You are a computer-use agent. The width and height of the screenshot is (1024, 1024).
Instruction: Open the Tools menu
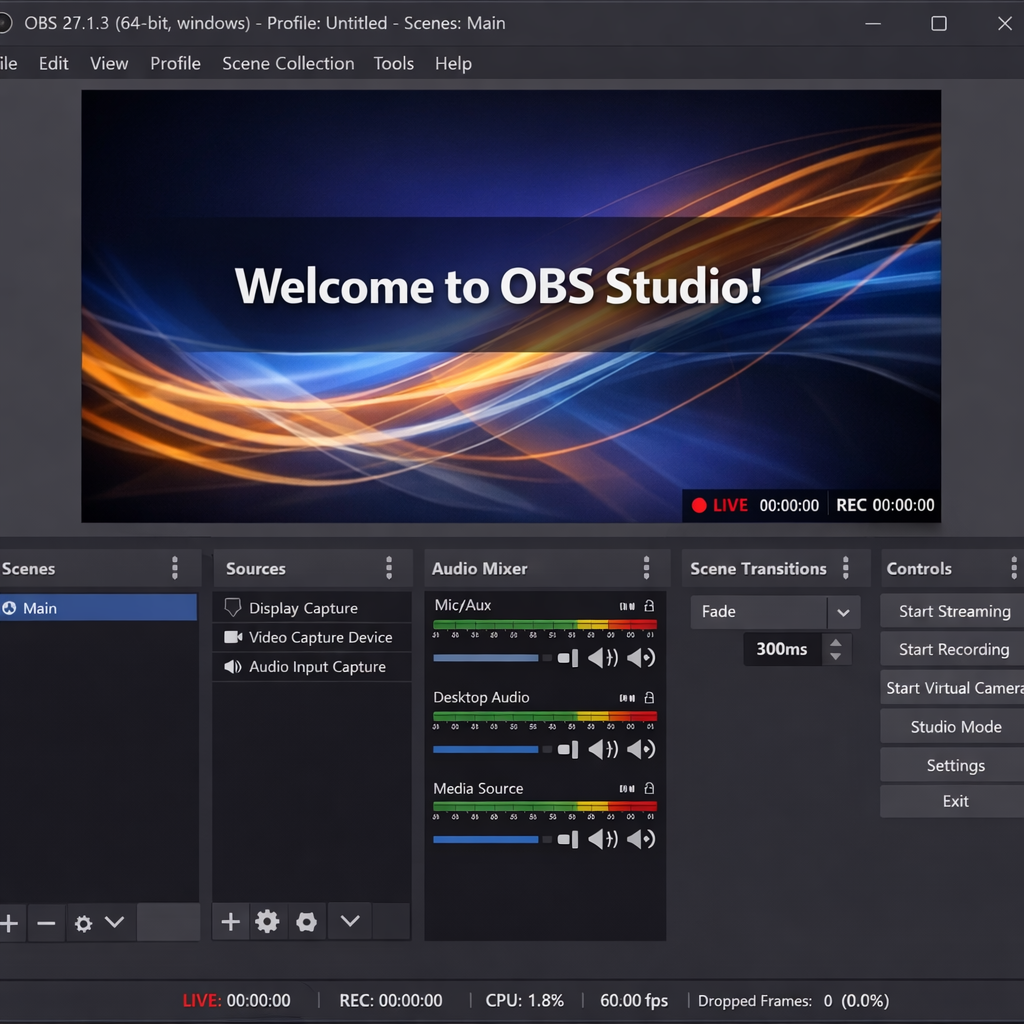393,63
